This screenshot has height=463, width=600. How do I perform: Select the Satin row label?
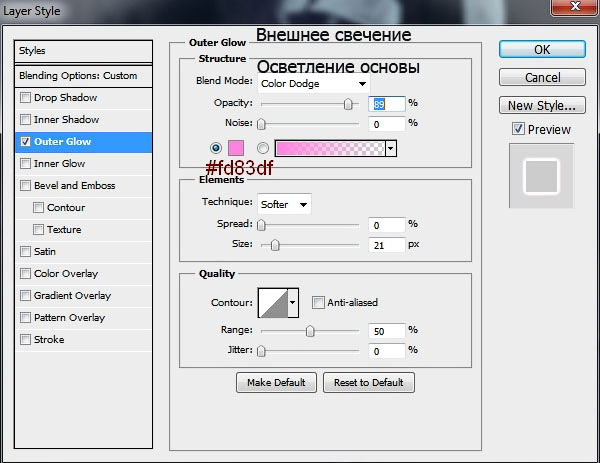point(45,251)
